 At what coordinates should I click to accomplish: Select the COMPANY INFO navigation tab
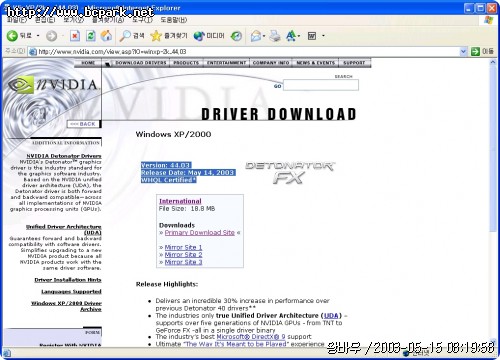271,63
